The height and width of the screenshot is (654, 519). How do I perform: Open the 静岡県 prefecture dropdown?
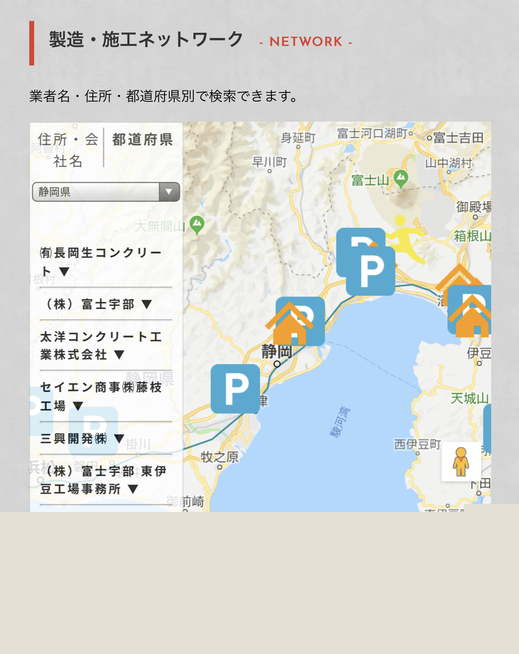tap(106, 192)
